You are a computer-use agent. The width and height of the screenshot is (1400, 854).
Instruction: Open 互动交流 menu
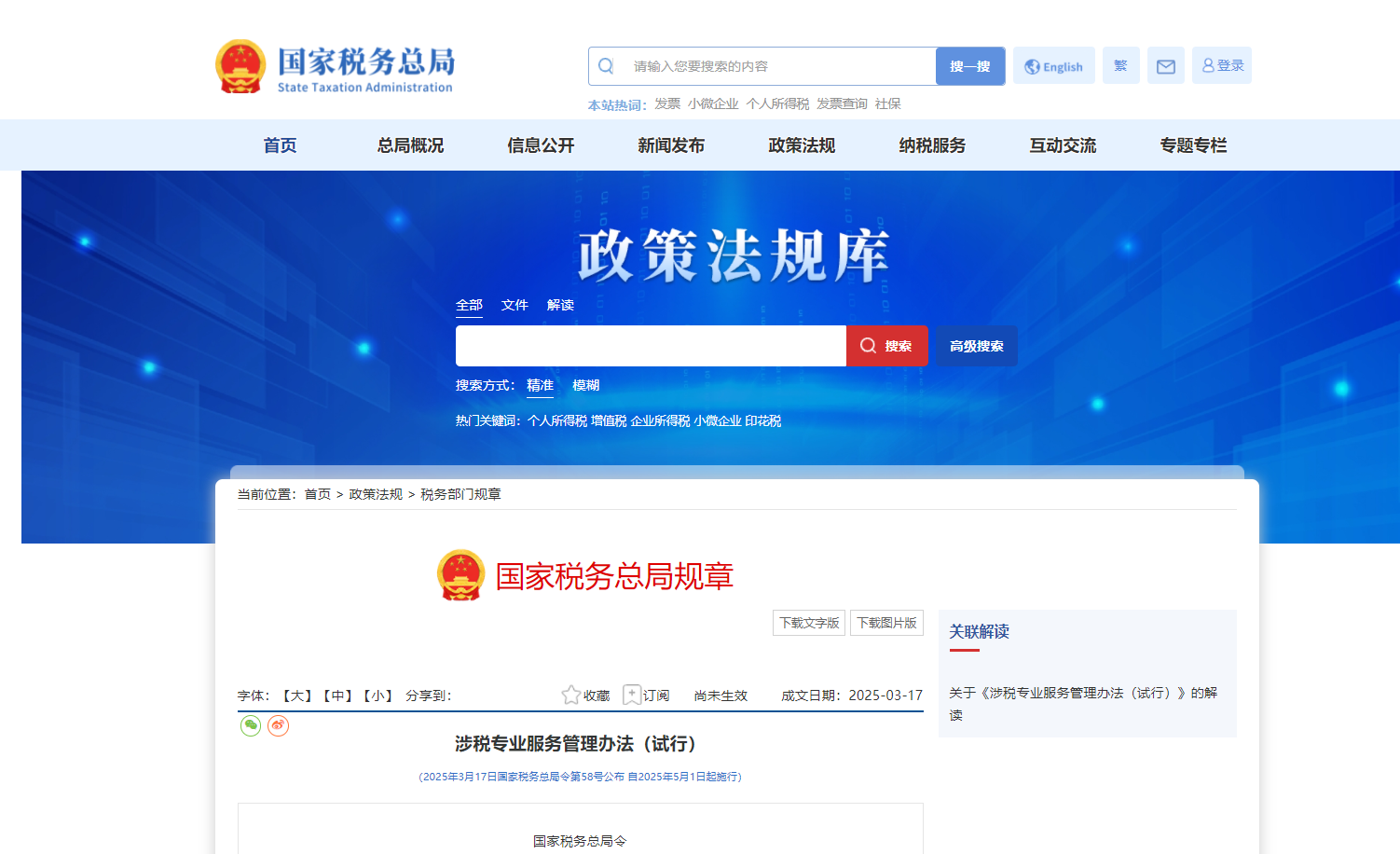click(1063, 145)
